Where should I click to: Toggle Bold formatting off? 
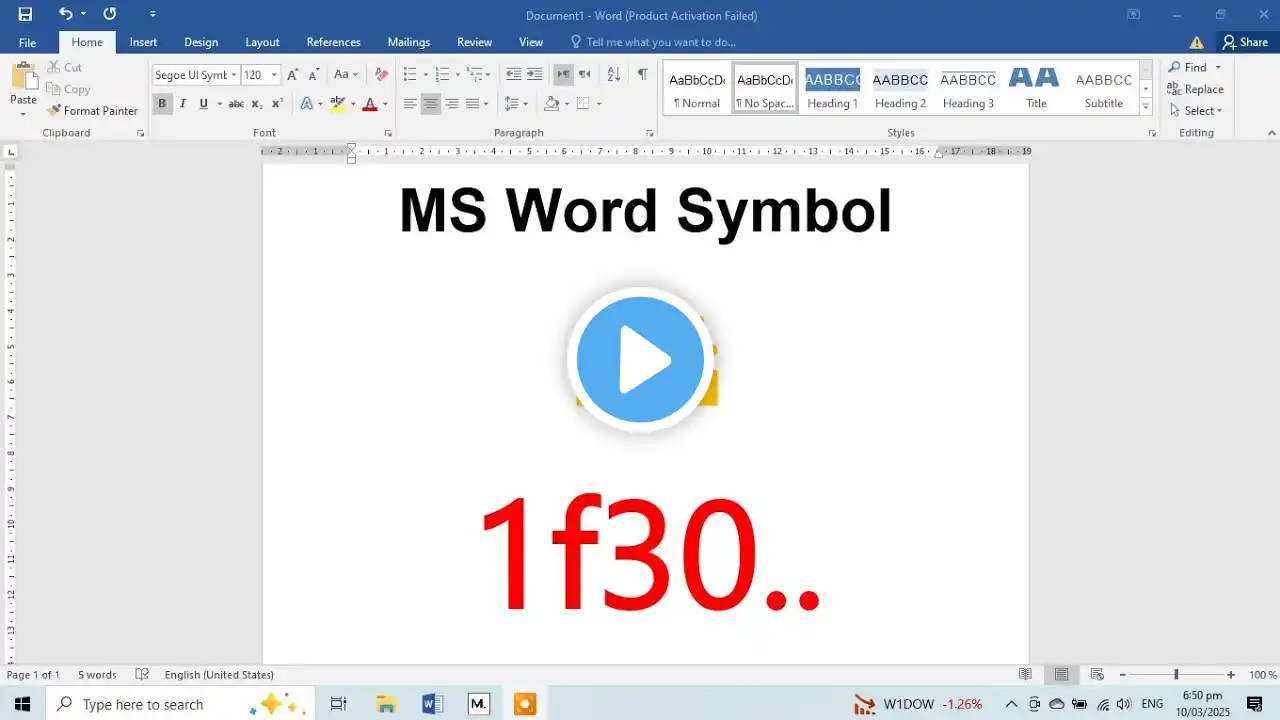(x=162, y=104)
